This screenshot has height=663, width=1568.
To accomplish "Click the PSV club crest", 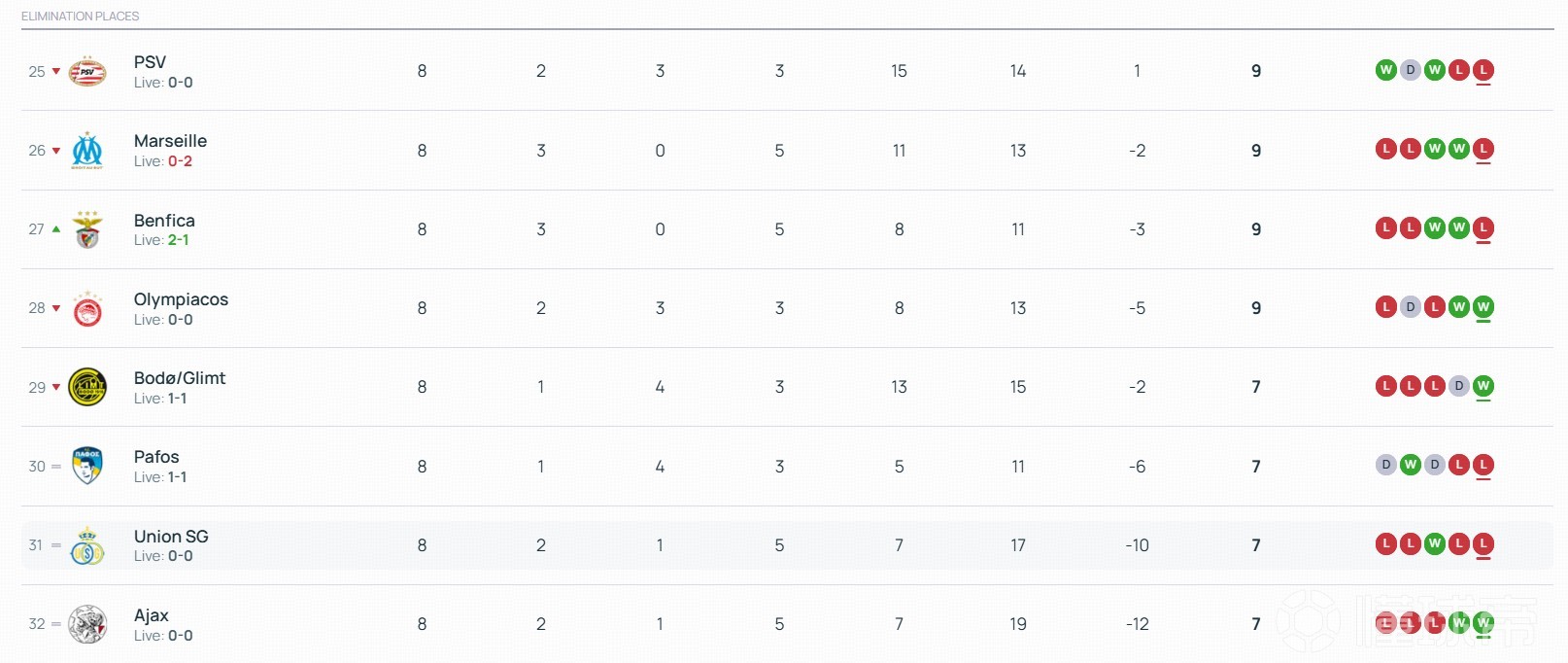I will pos(87,71).
